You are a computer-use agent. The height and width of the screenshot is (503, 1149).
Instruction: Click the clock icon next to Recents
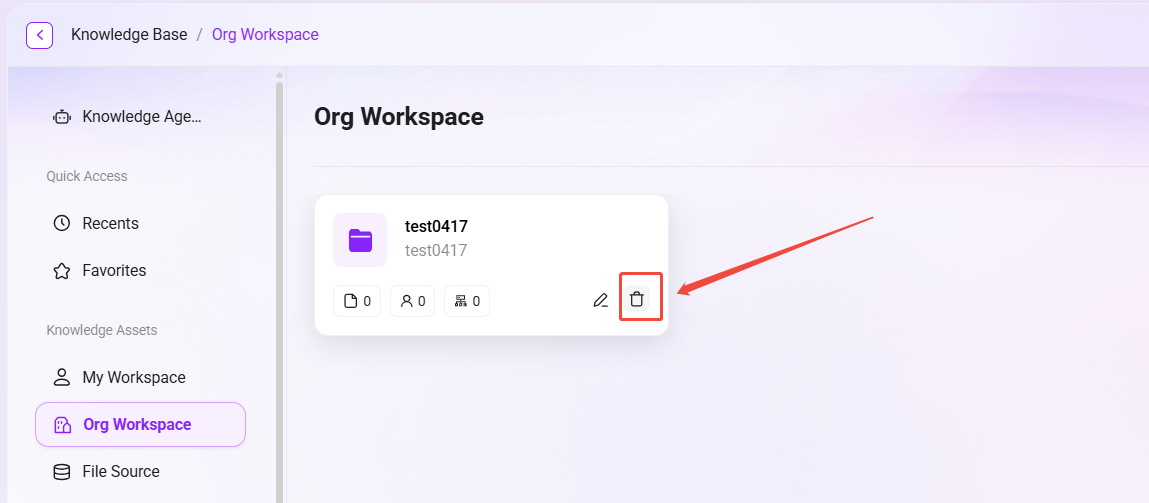62,223
